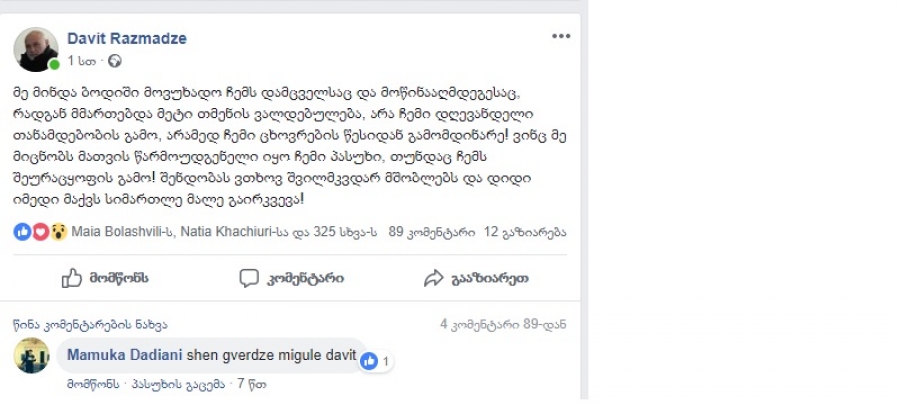Click Mamuka Dadiani's comment avatar
Screen dimensions: 900x405
click(x=32, y=356)
